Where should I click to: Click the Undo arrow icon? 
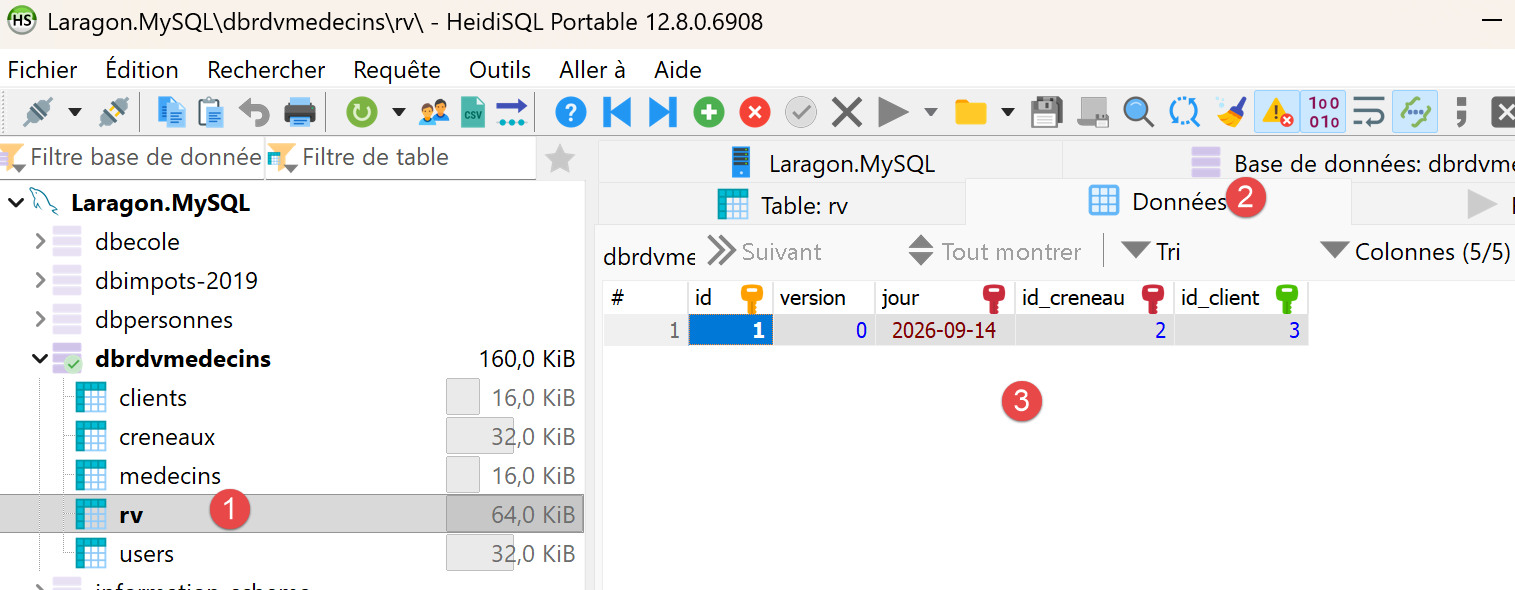tap(254, 111)
